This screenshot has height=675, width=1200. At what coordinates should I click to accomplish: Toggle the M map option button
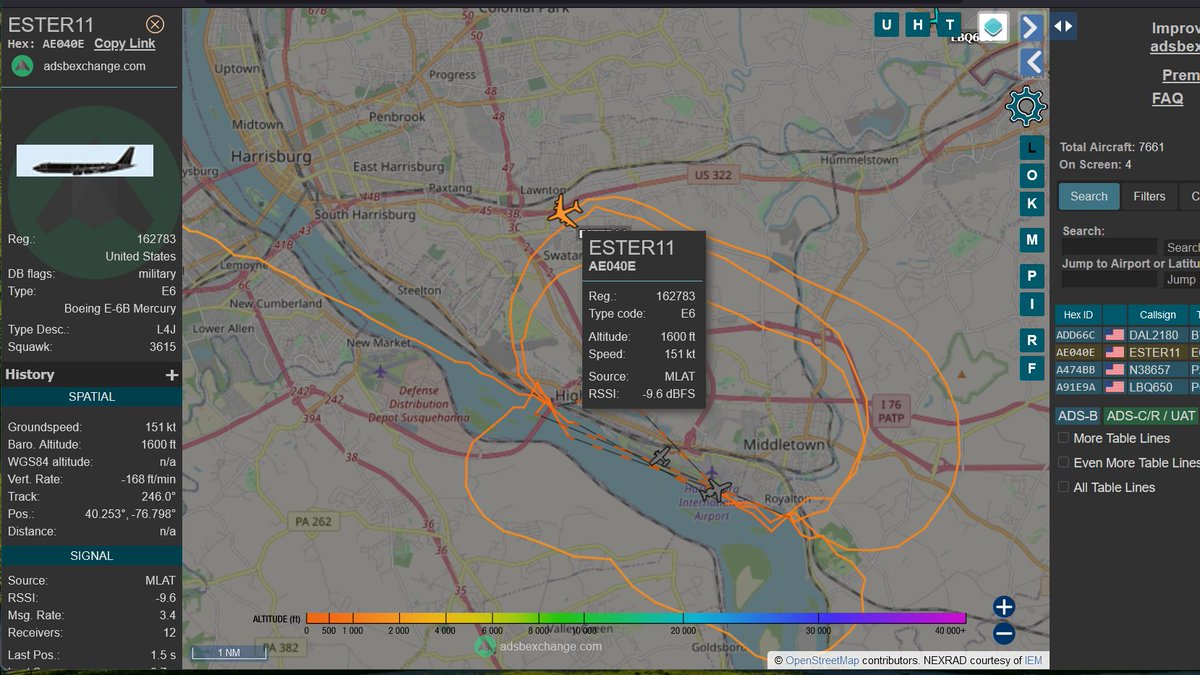tap(1032, 240)
